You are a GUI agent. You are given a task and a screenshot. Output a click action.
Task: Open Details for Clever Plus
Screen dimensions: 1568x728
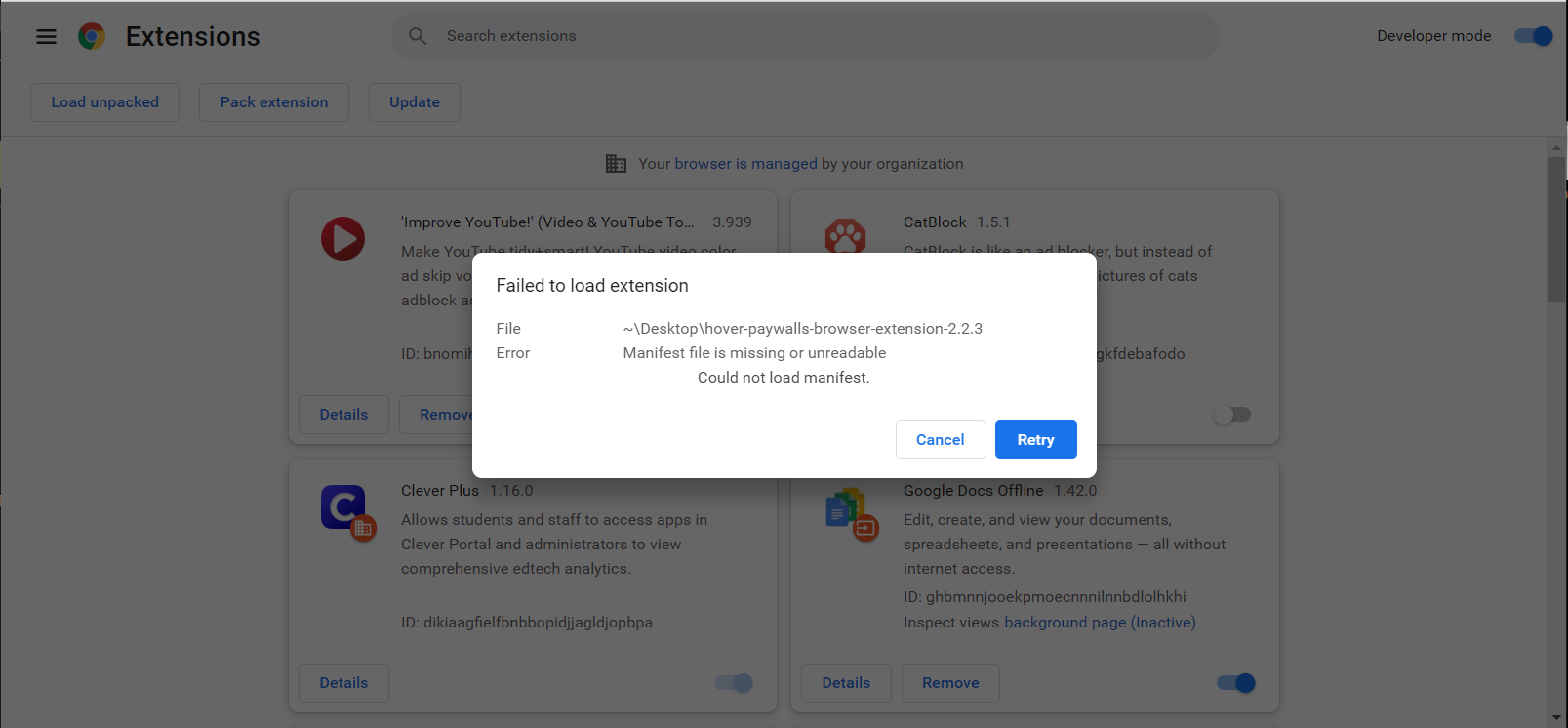point(343,683)
